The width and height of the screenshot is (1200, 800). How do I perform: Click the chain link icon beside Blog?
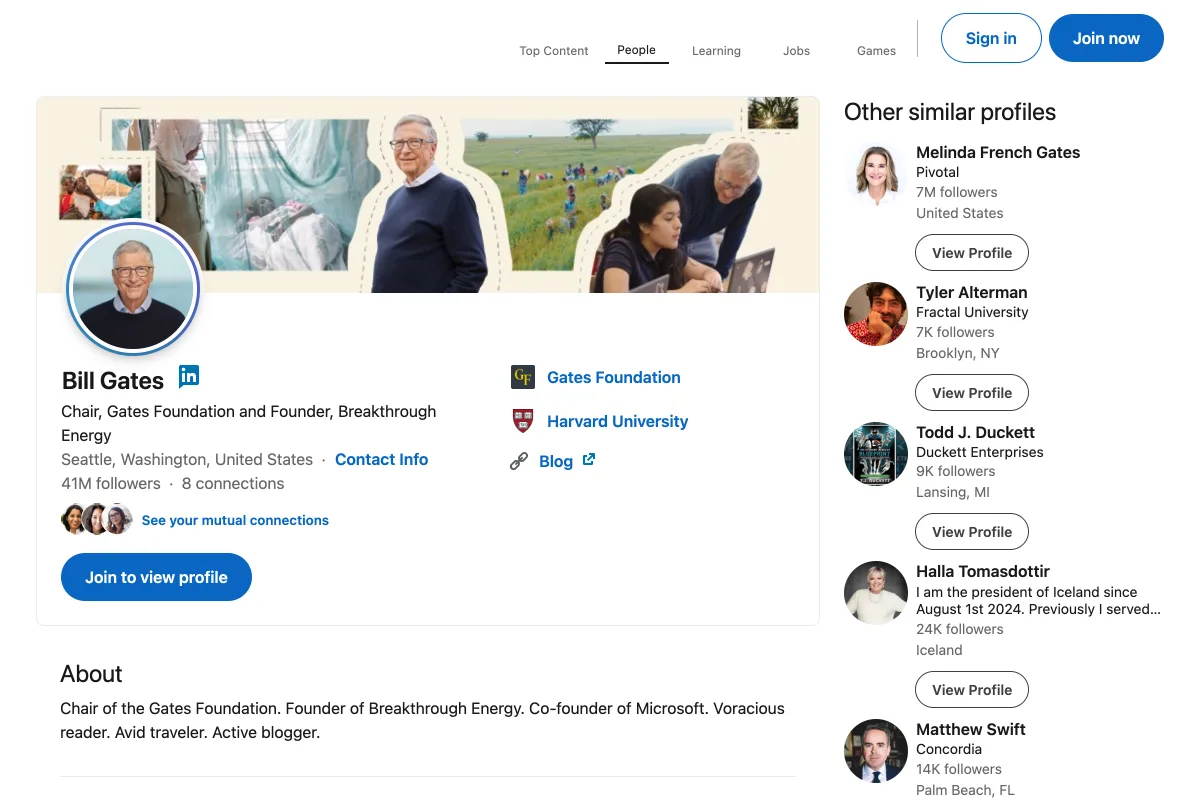[x=519, y=461]
